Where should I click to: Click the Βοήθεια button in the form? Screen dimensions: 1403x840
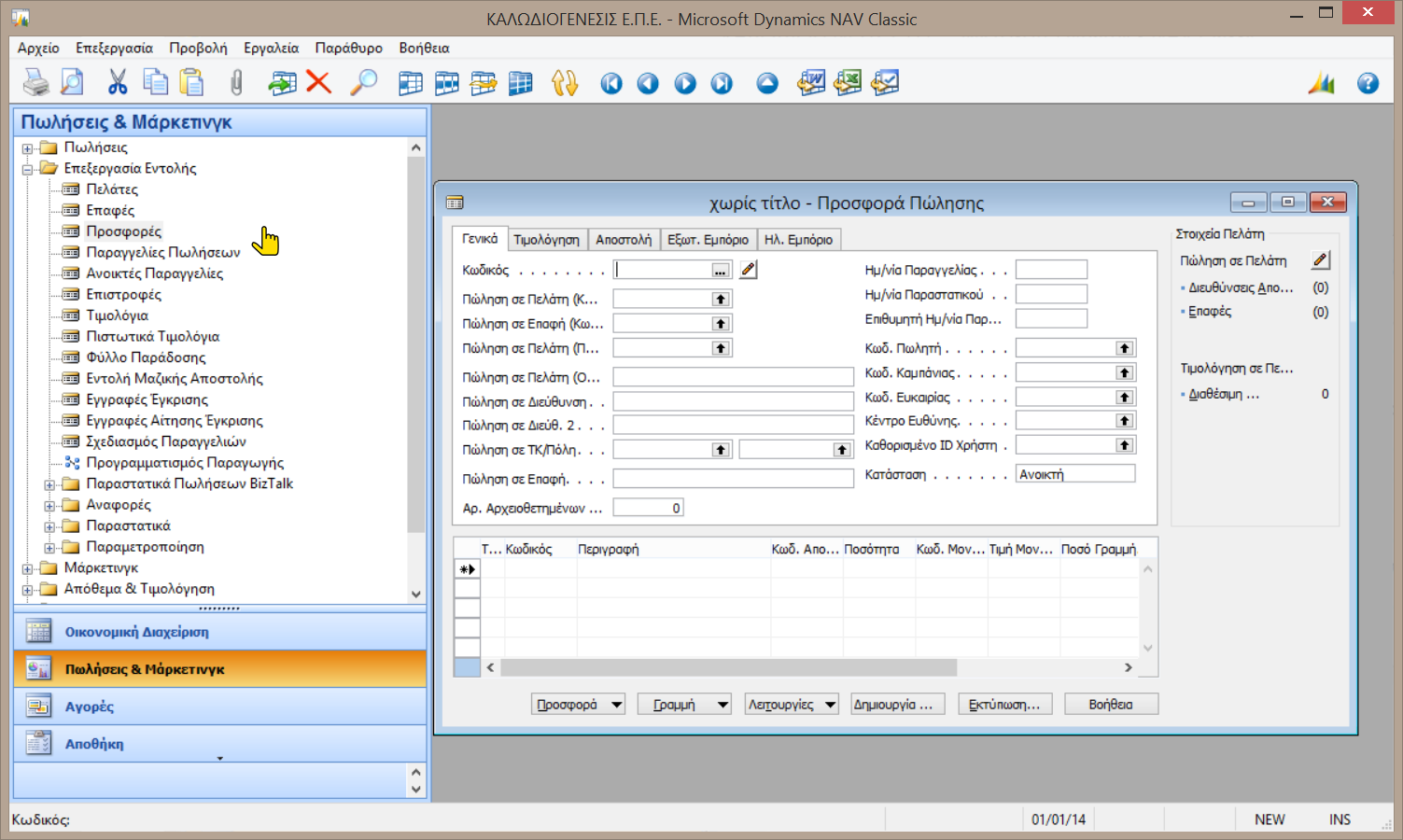[x=1111, y=705]
